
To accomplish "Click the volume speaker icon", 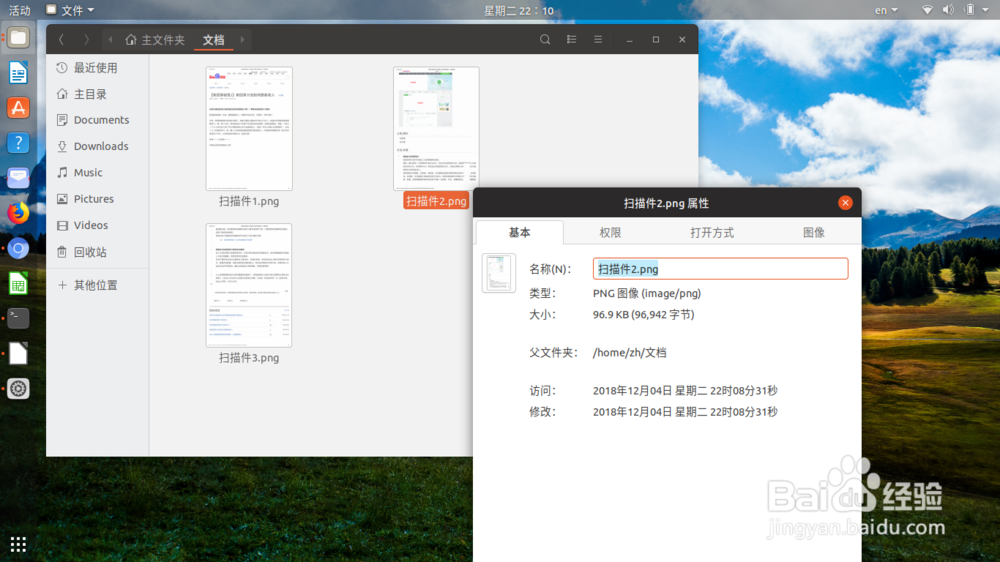I will pos(948,10).
